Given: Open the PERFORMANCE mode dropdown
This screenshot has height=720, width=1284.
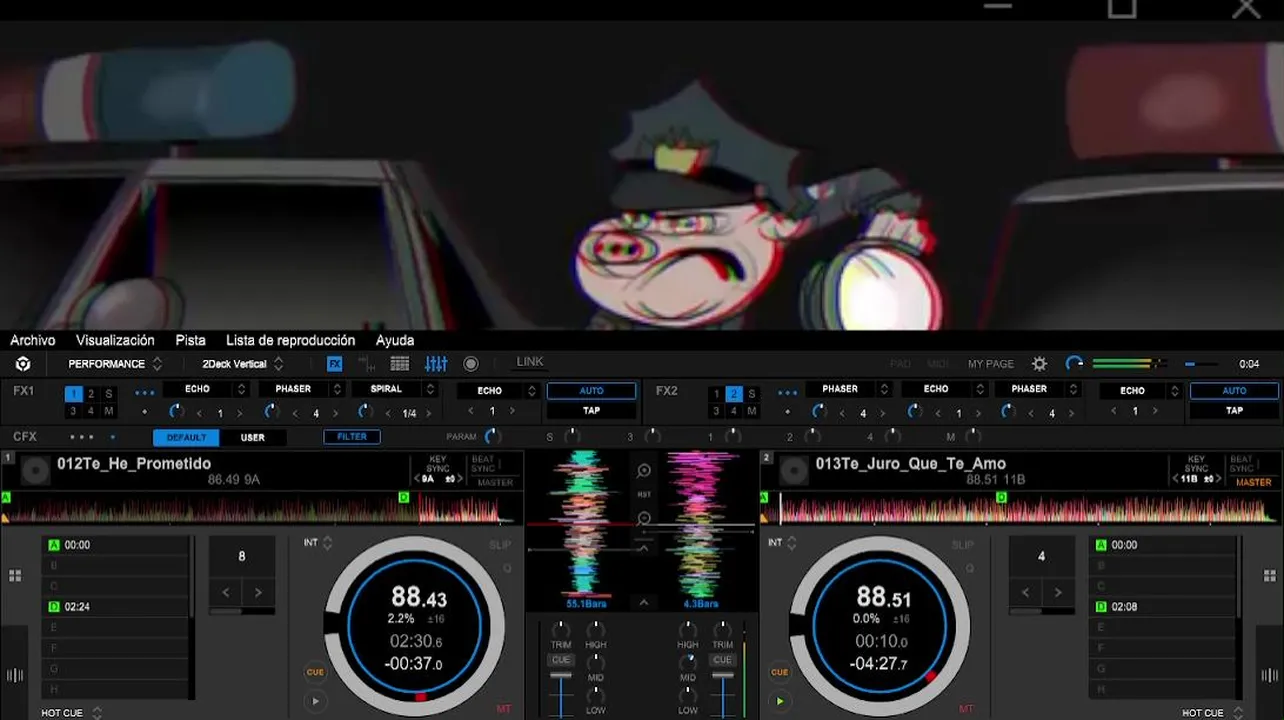Looking at the screenshot, I should (114, 364).
